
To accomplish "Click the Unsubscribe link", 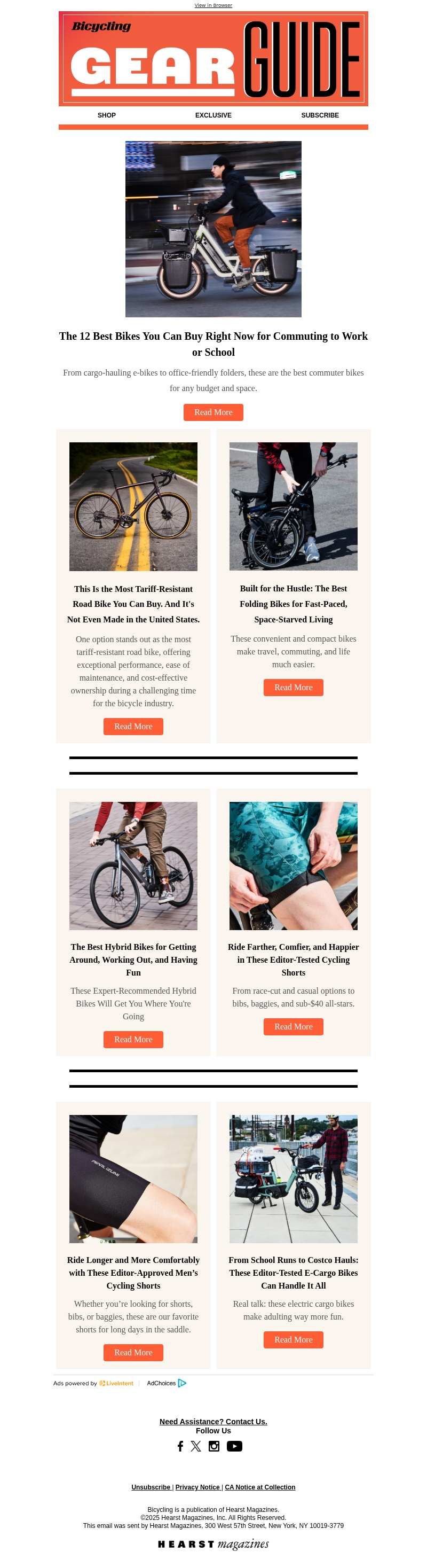I will (x=151, y=1487).
